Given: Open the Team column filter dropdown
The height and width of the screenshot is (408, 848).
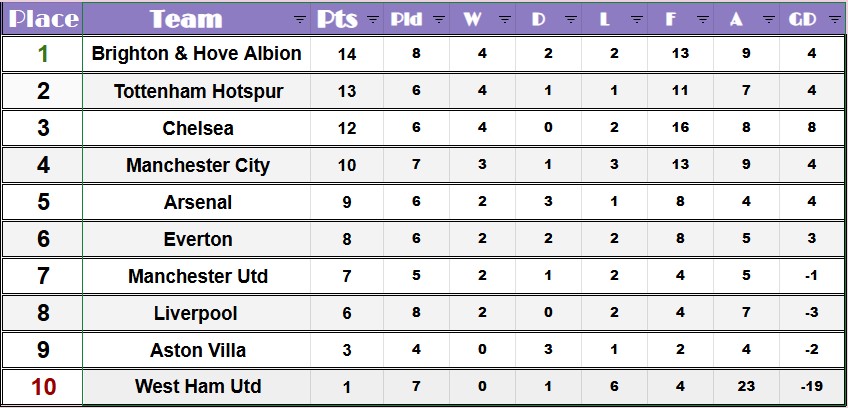Looking at the screenshot, I should coord(300,19).
